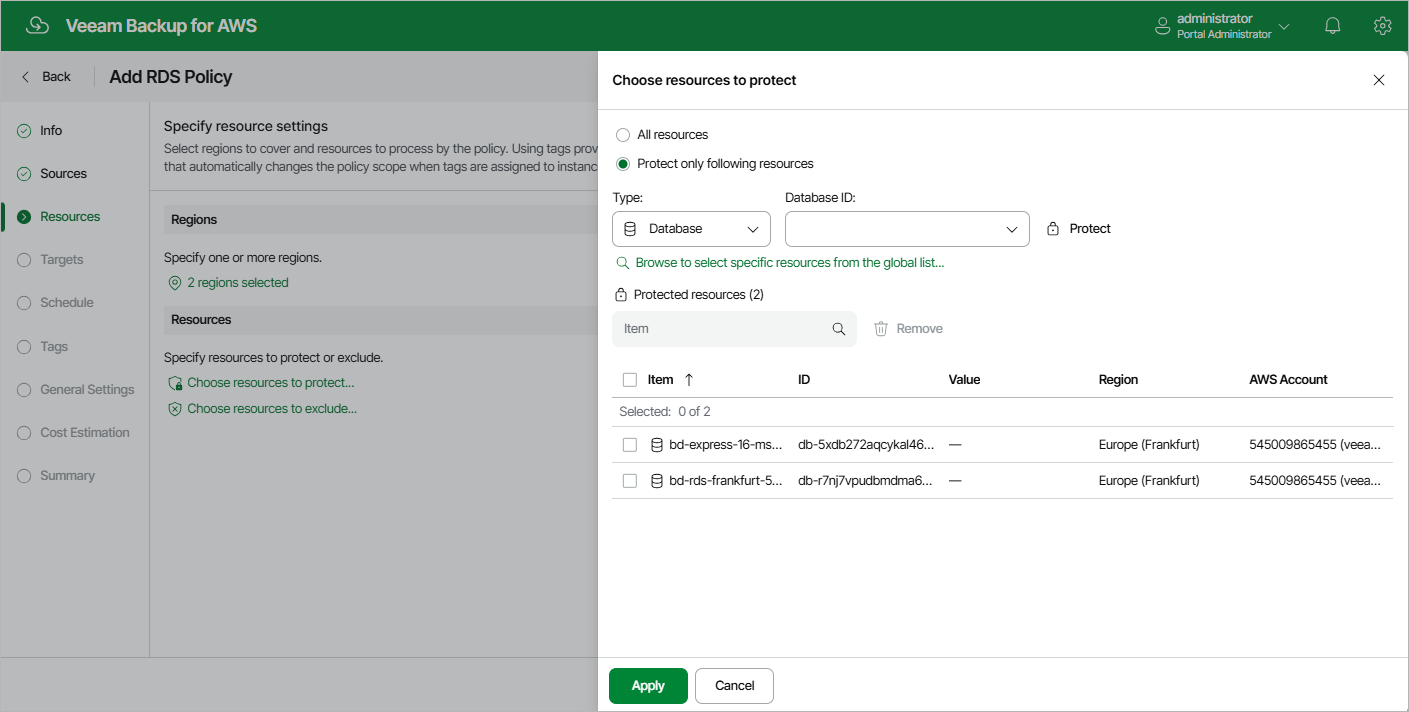Click the administrator user avatar icon
The image size is (1409, 712).
pos(1163,26)
